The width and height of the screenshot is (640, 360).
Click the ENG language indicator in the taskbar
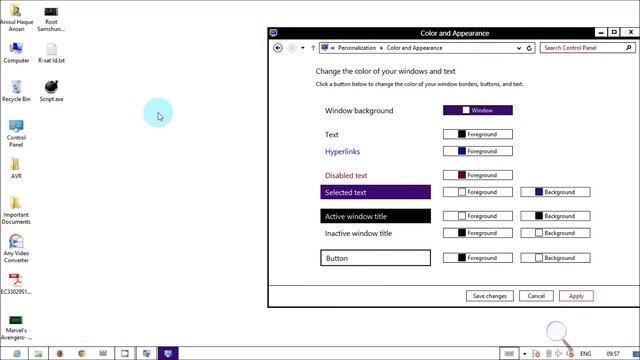pyautogui.click(x=585, y=353)
